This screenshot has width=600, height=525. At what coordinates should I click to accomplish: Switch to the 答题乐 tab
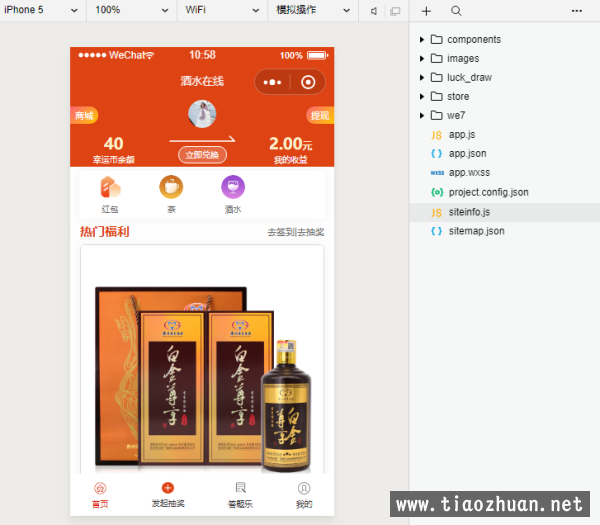point(240,495)
